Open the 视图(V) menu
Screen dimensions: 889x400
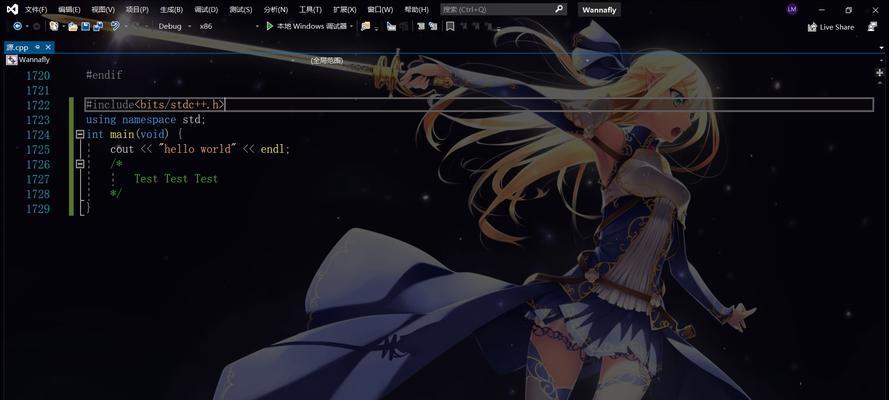tap(103, 10)
